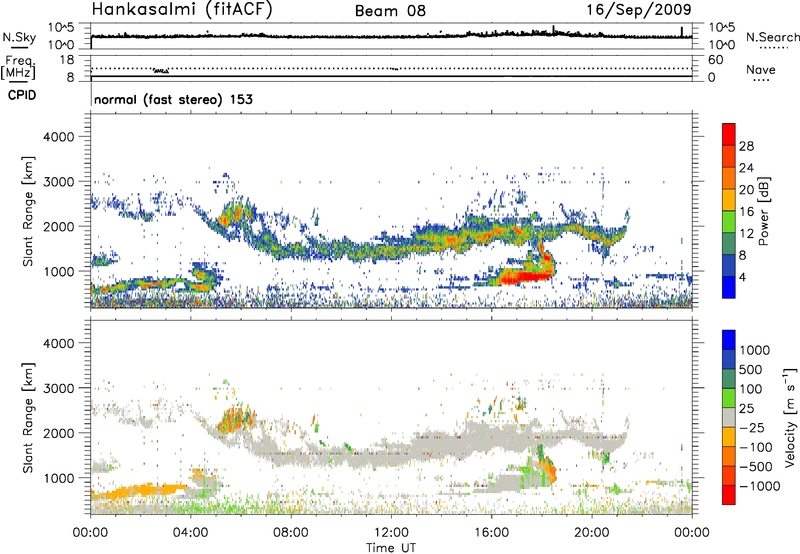Click the '28' power colorbar tick
800x554 pixels.
tap(746, 146)
